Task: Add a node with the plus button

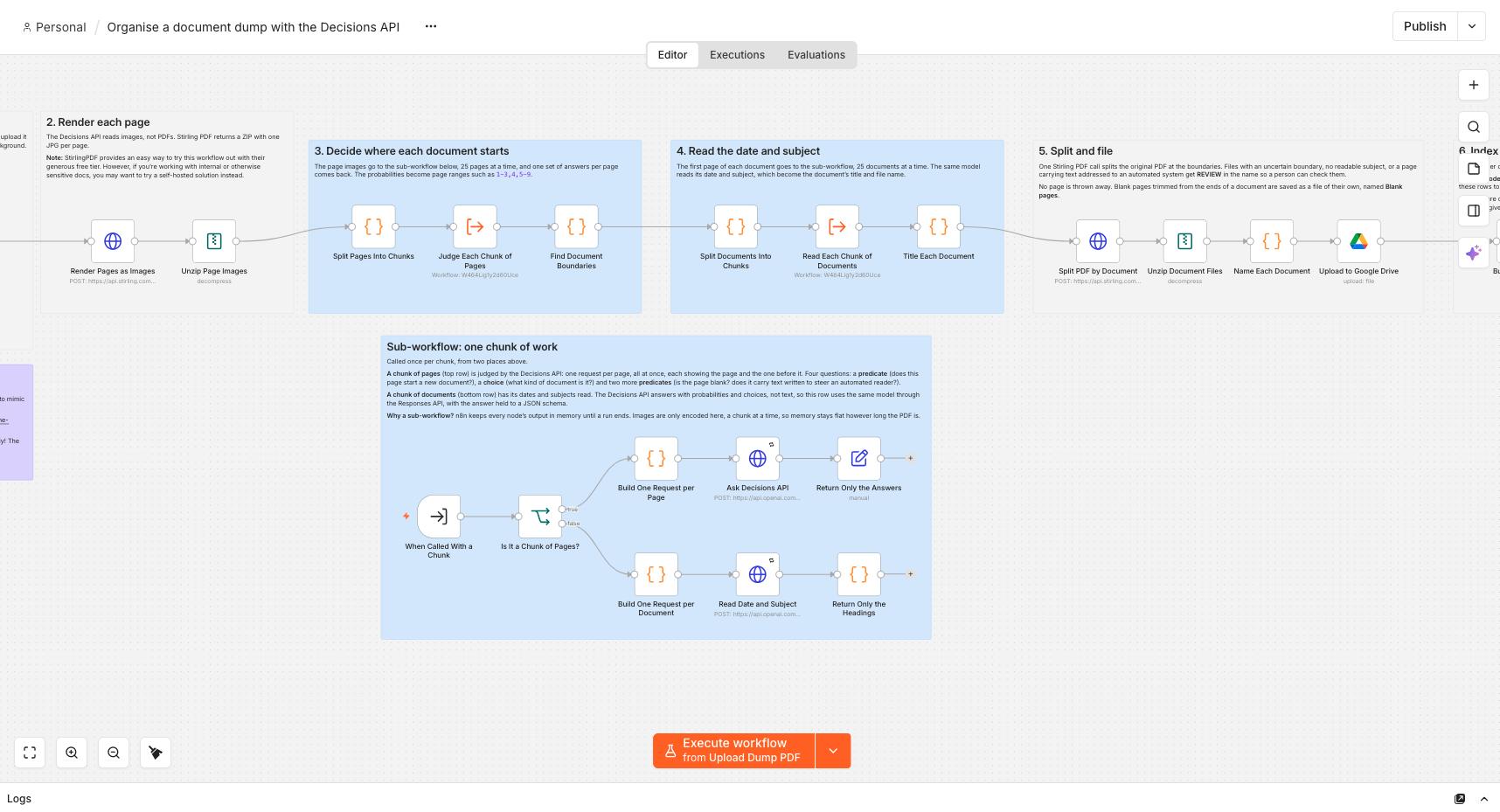Action: coord(1474,85)
